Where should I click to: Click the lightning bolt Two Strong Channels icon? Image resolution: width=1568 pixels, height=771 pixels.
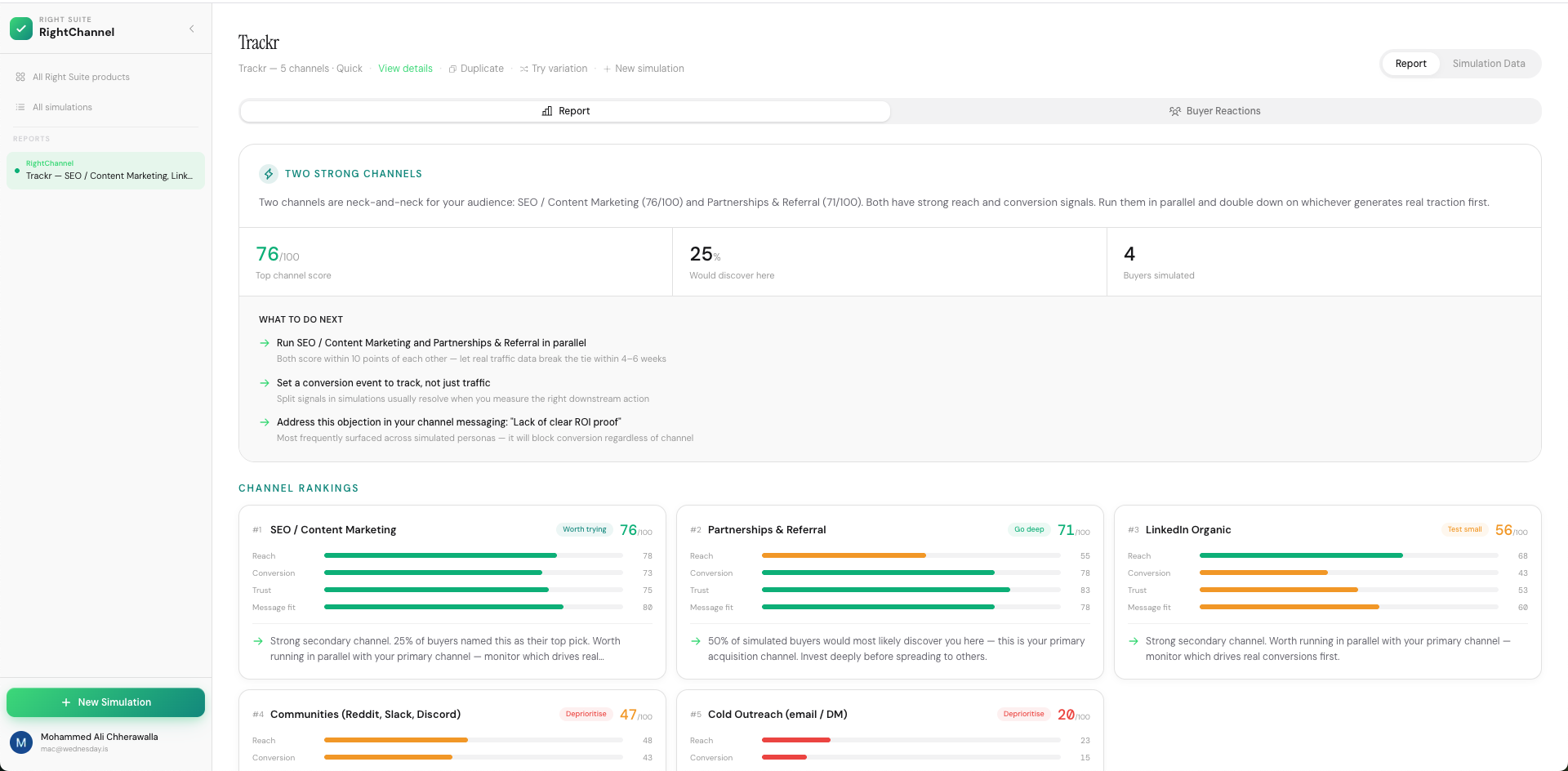click(x=269, y=174)
